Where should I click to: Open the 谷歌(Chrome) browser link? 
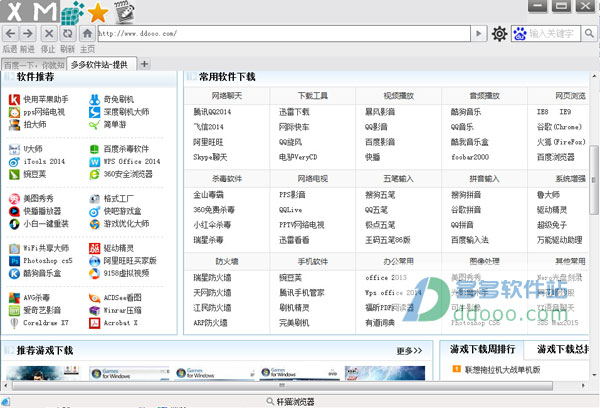559,127
